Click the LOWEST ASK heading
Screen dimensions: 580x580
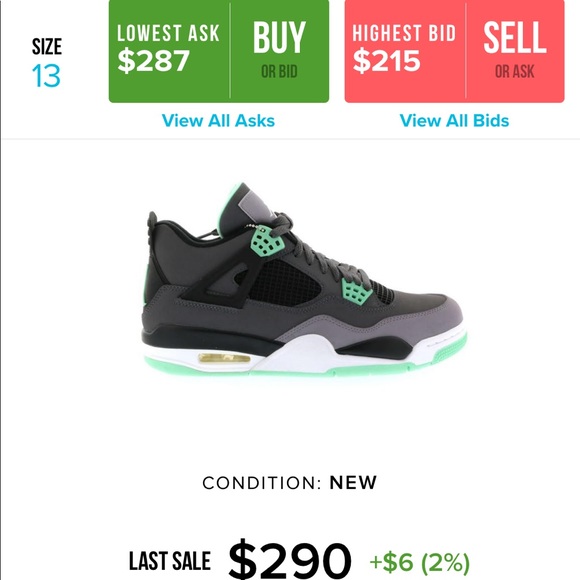[x=168, y=33]
